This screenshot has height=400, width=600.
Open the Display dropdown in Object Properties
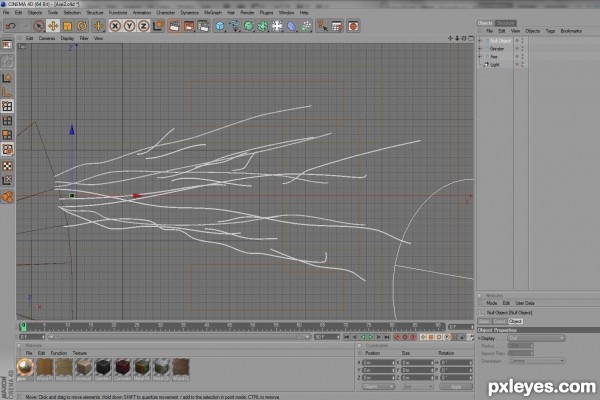tap(536, 338)
